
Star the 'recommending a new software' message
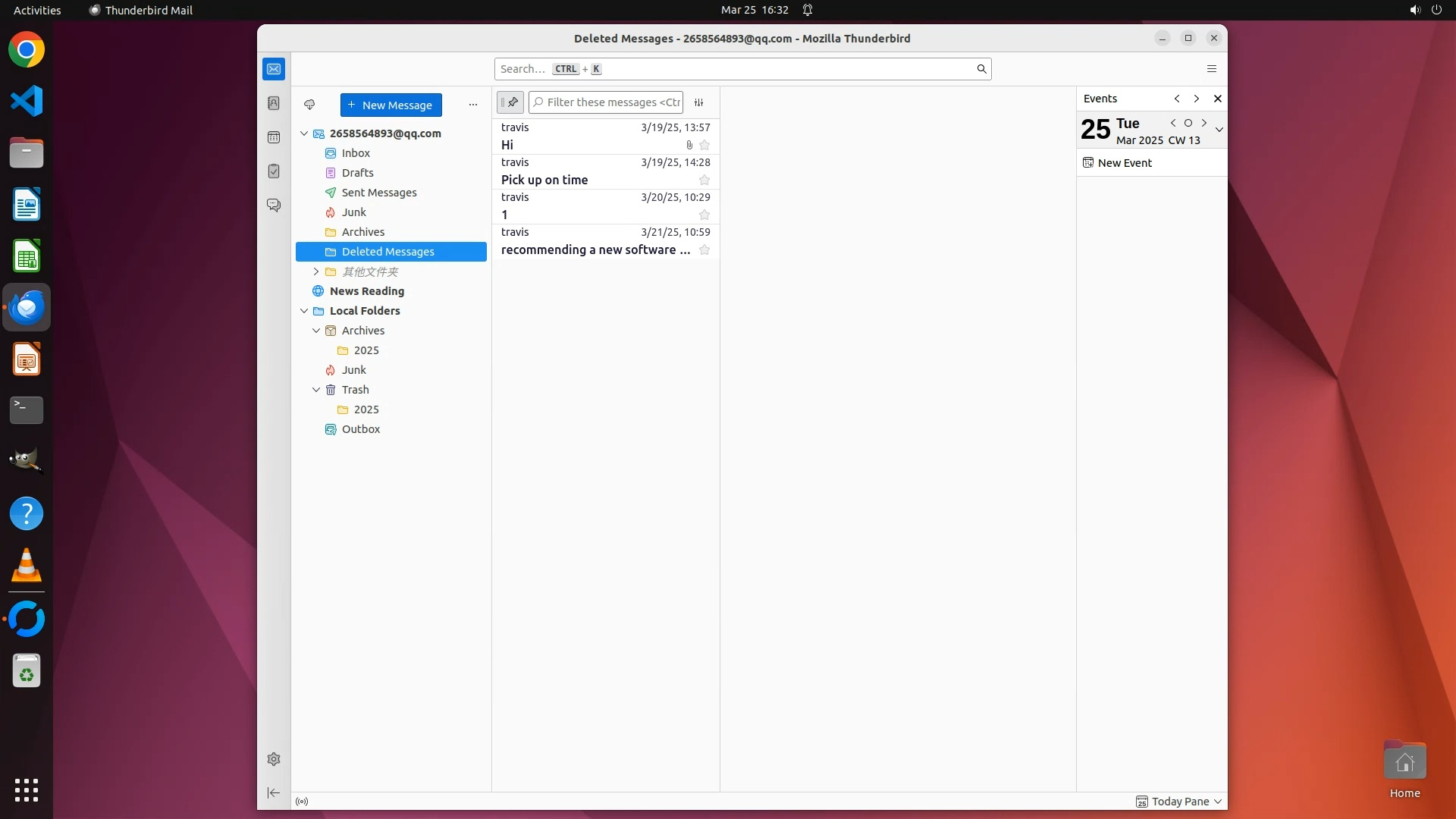click(x=704, y=250)
